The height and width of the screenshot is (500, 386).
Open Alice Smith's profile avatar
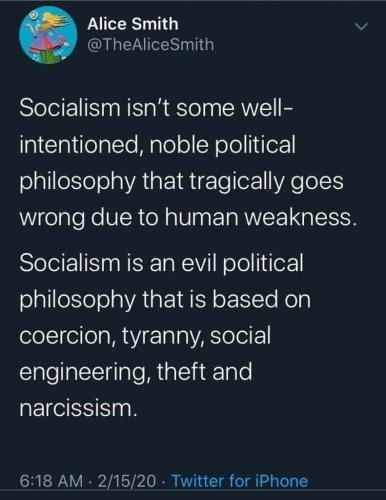48,35
